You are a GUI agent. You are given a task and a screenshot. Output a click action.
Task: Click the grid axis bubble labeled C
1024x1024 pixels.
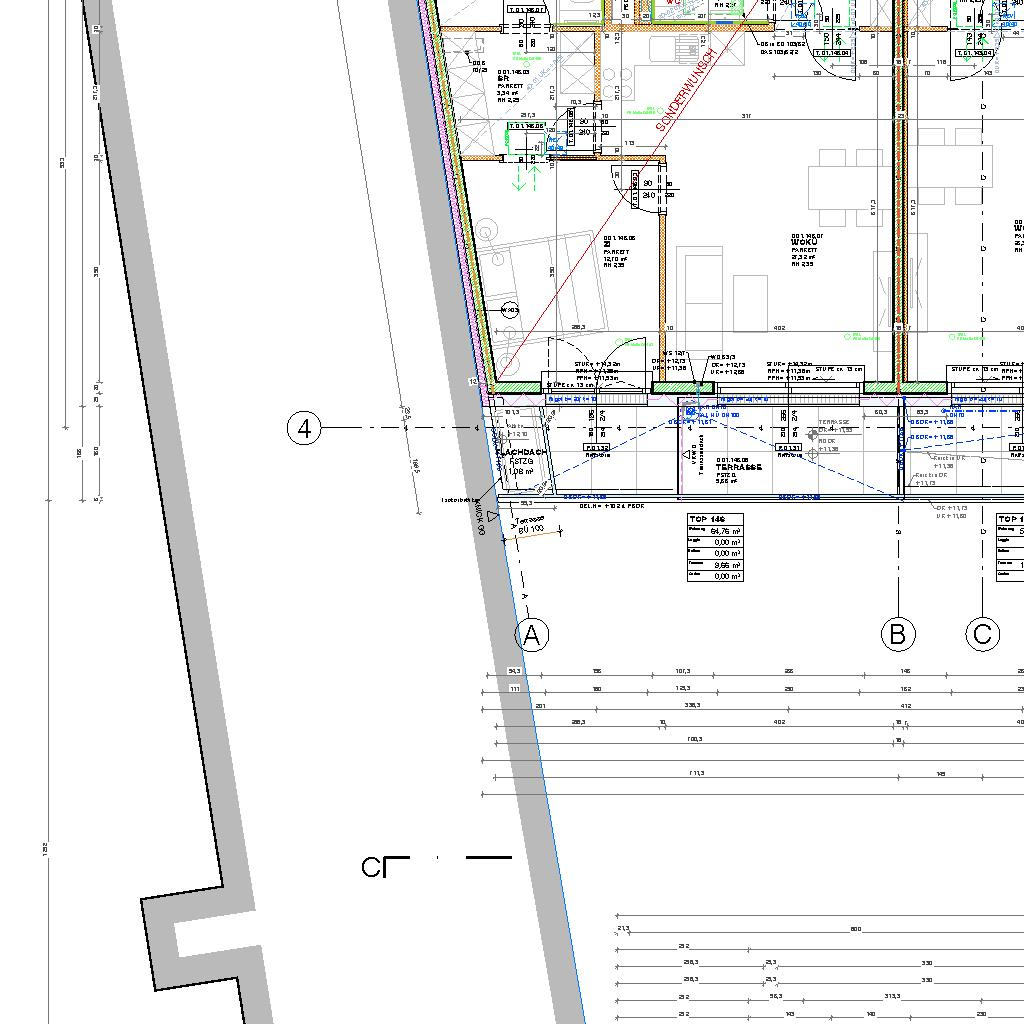point(982,634)
